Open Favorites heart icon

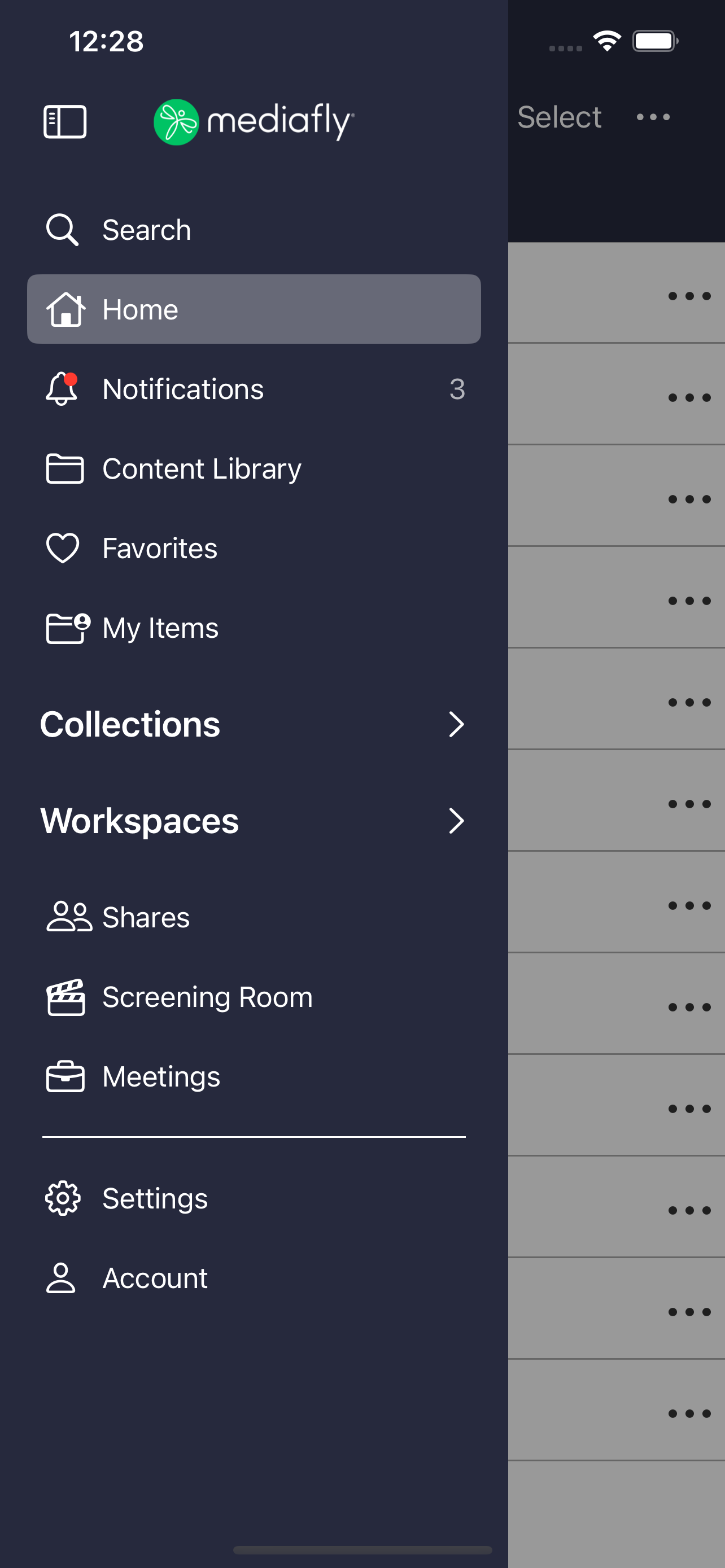pos(63,548)
